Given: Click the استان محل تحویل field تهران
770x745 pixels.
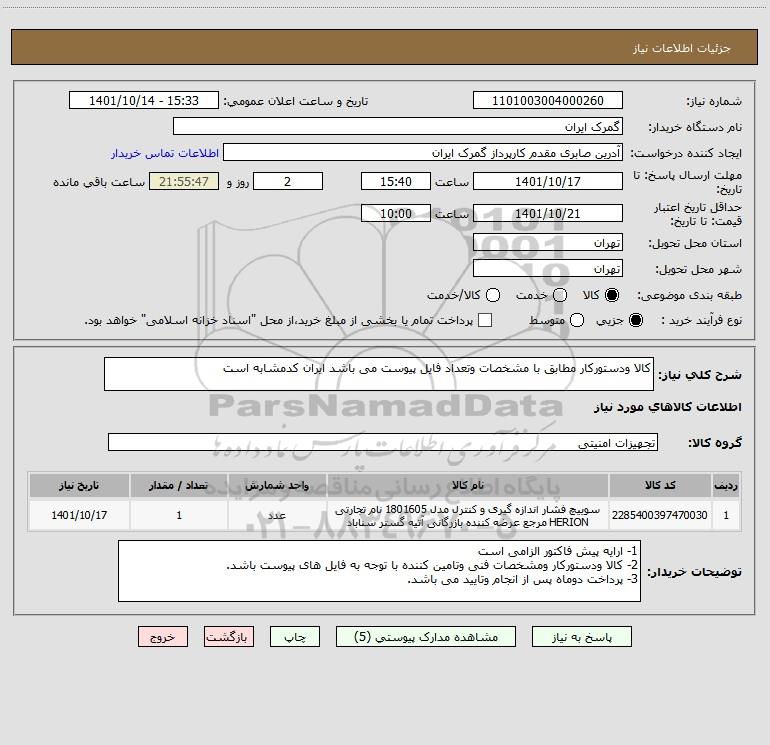Looking at the screenshot, I should pyautogui.click(x=548, y=243).
